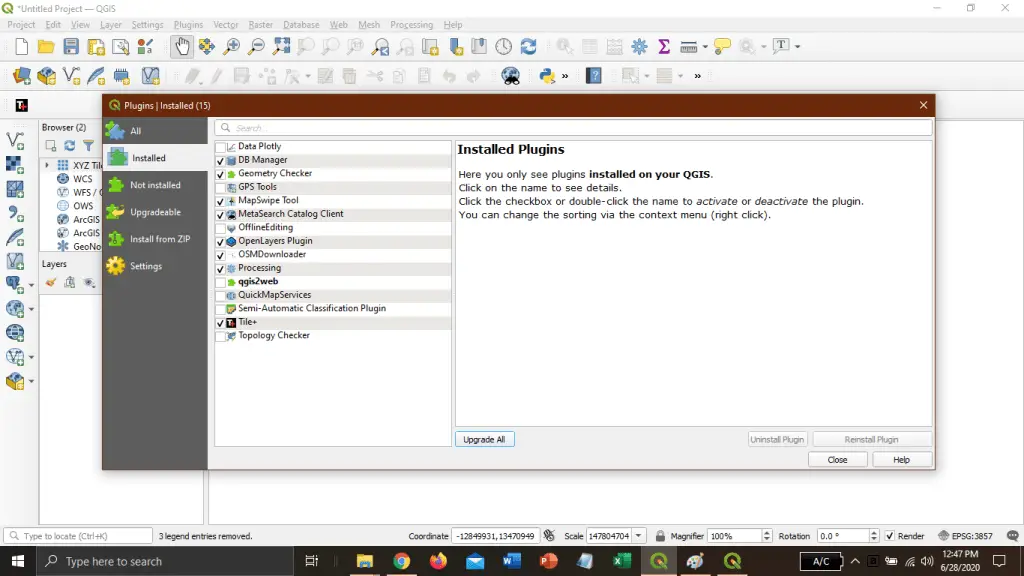Pick the Zoom In magnifier tool
This screenshot has width=1024, height=576.
[x=231, y=46]
